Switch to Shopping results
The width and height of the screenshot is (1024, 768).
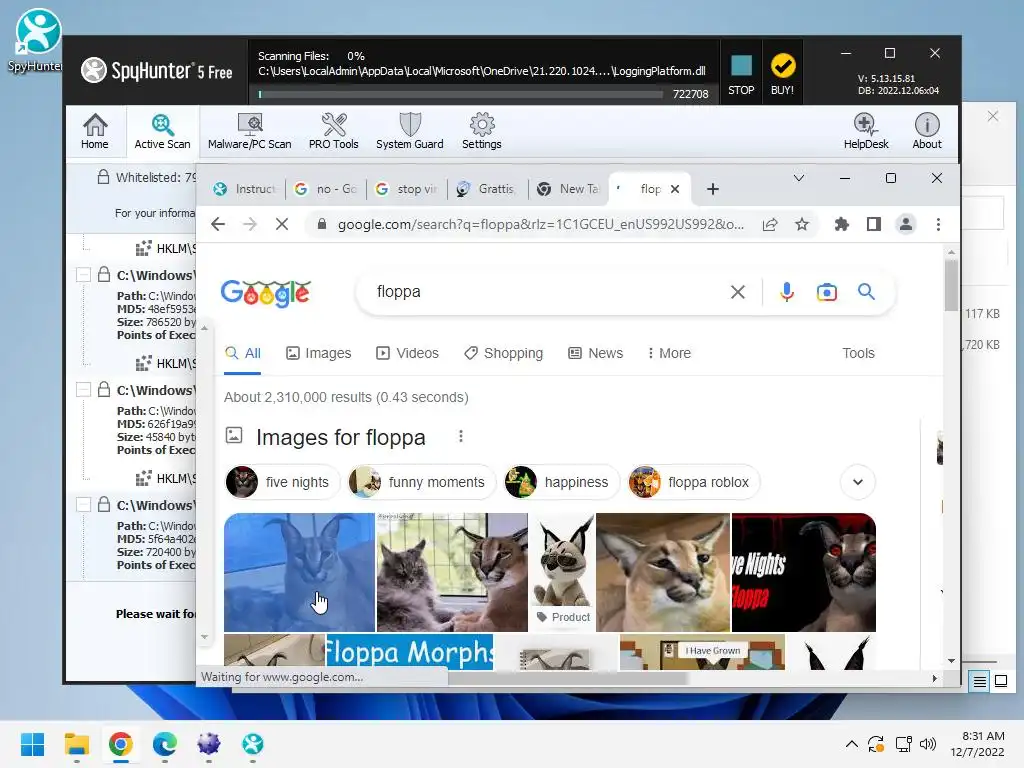(504, 353)
